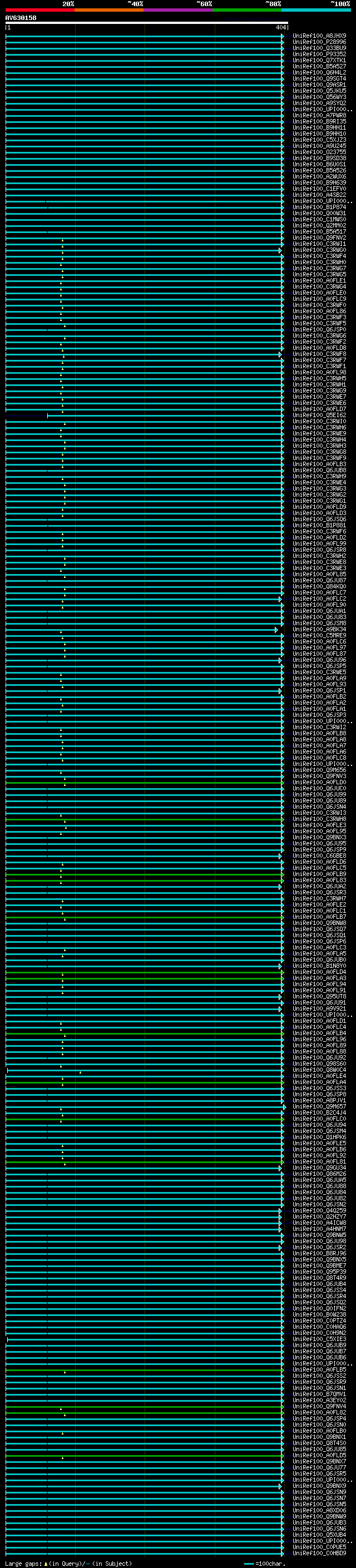
Task: Select the UniRef100_Q86M26 label
Action: (x=319, y=1174)
